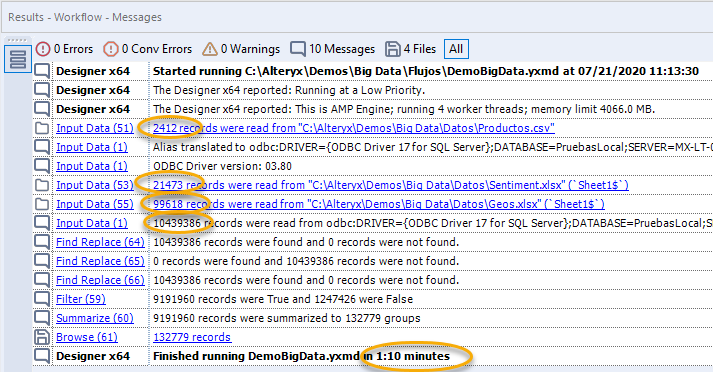
Task: Open the Input Data (55) tool link
Action: 95,204
